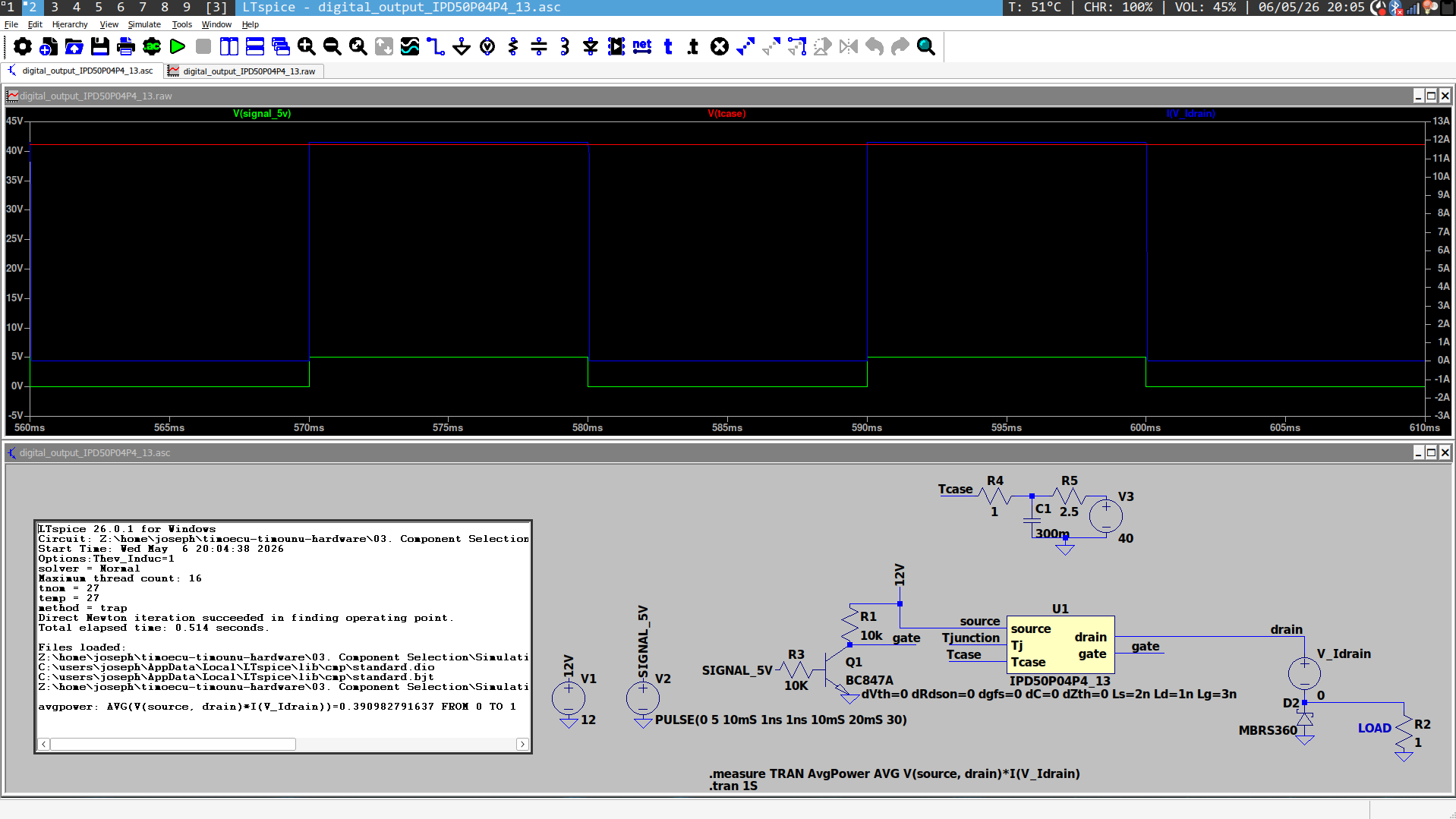Click the VOL: 45% indicator in top bar

coord(1205,7)
